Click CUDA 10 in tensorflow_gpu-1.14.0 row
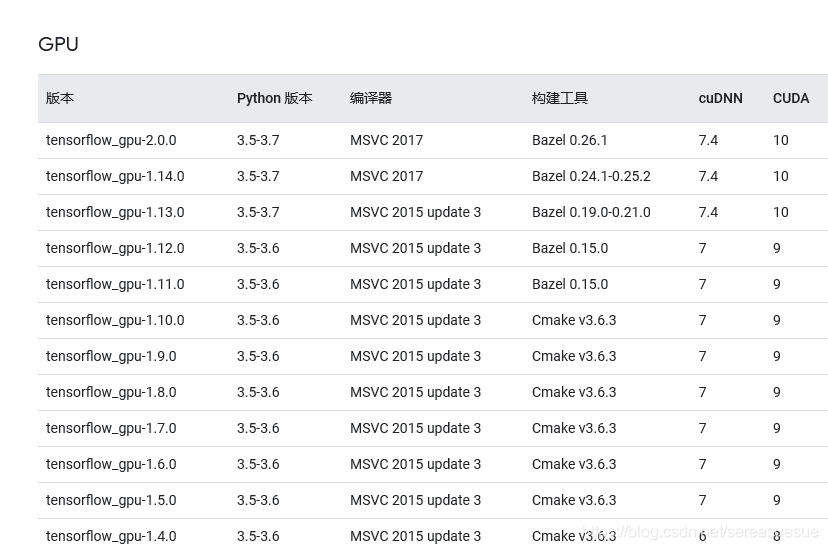This screenshot has width=828, height=550. [x=780, y=176]
